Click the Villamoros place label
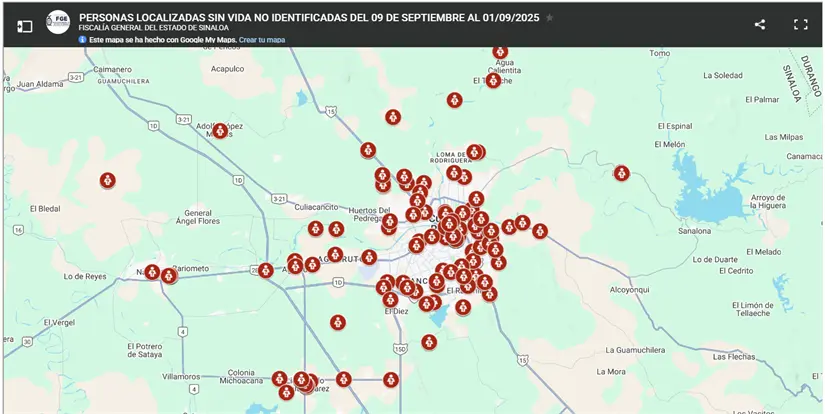 click(181, 377)
